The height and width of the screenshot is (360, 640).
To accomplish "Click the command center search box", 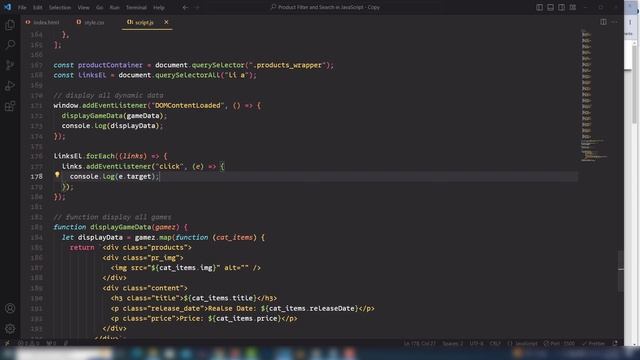I will tap(325, 7).
